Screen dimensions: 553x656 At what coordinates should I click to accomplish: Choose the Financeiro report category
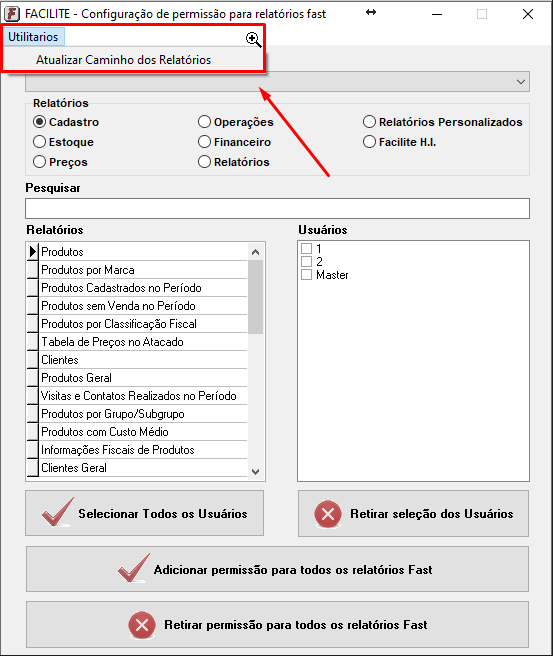[234, 142]
